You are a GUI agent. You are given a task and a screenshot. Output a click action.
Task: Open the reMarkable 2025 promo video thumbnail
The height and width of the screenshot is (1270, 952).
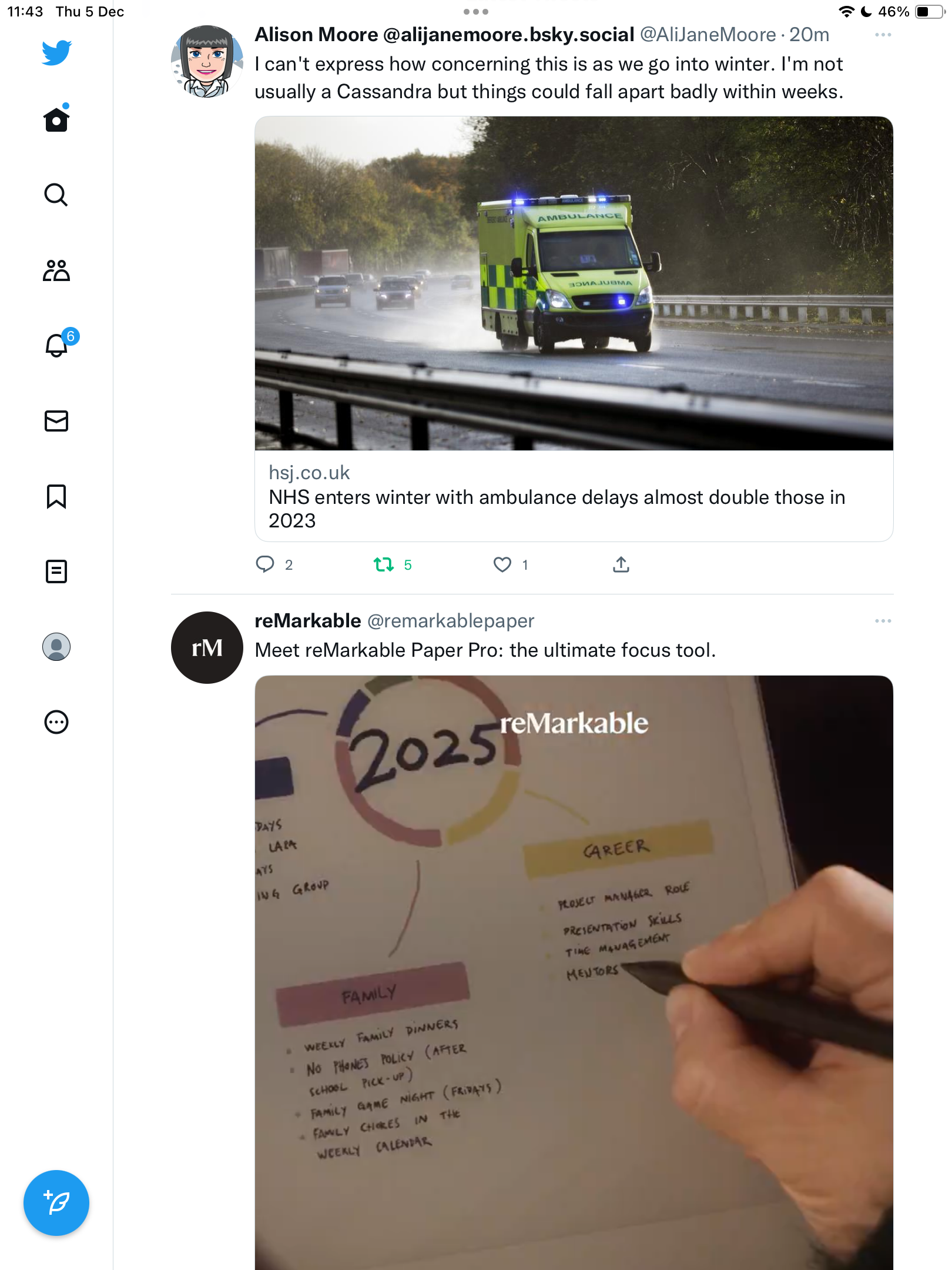click(x=574, y=972)
